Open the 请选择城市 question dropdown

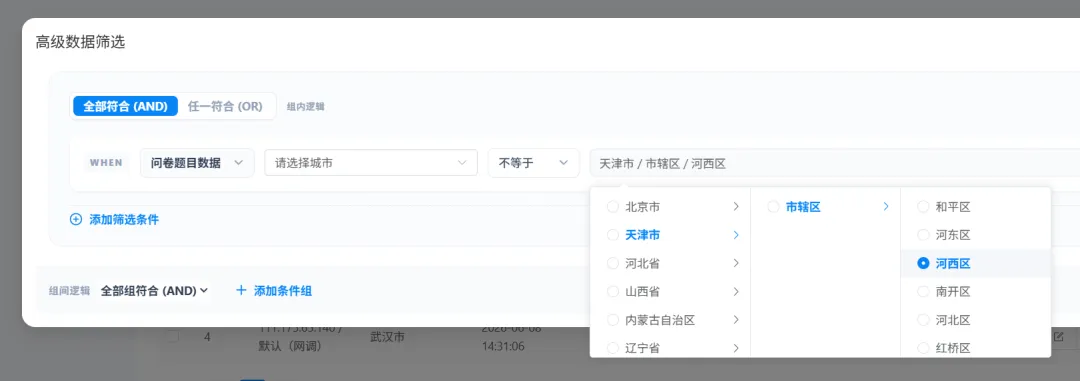click(x=371, y=163)
